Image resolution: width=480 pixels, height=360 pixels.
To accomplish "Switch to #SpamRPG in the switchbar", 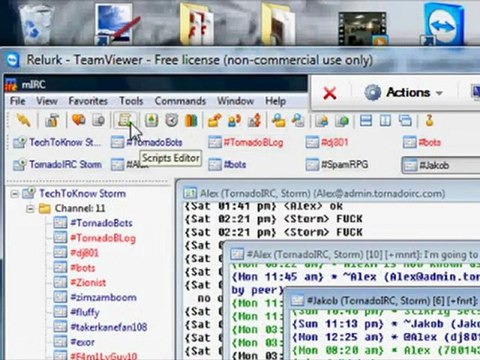I will 337,164.
